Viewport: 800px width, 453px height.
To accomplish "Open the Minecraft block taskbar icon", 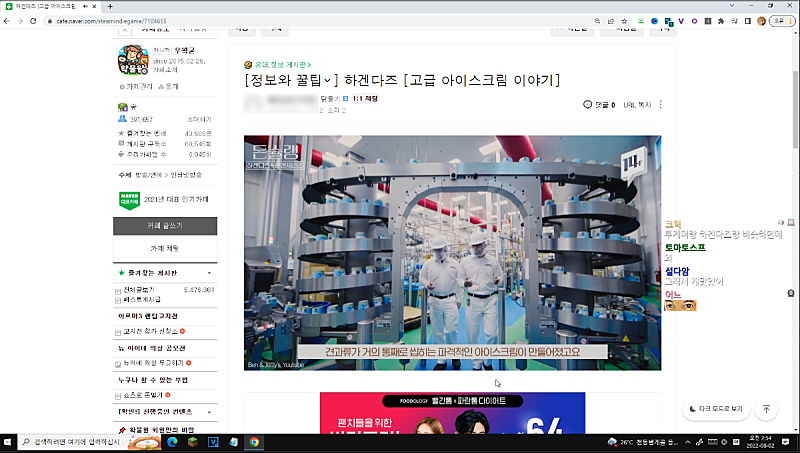I will click(192, 442).
